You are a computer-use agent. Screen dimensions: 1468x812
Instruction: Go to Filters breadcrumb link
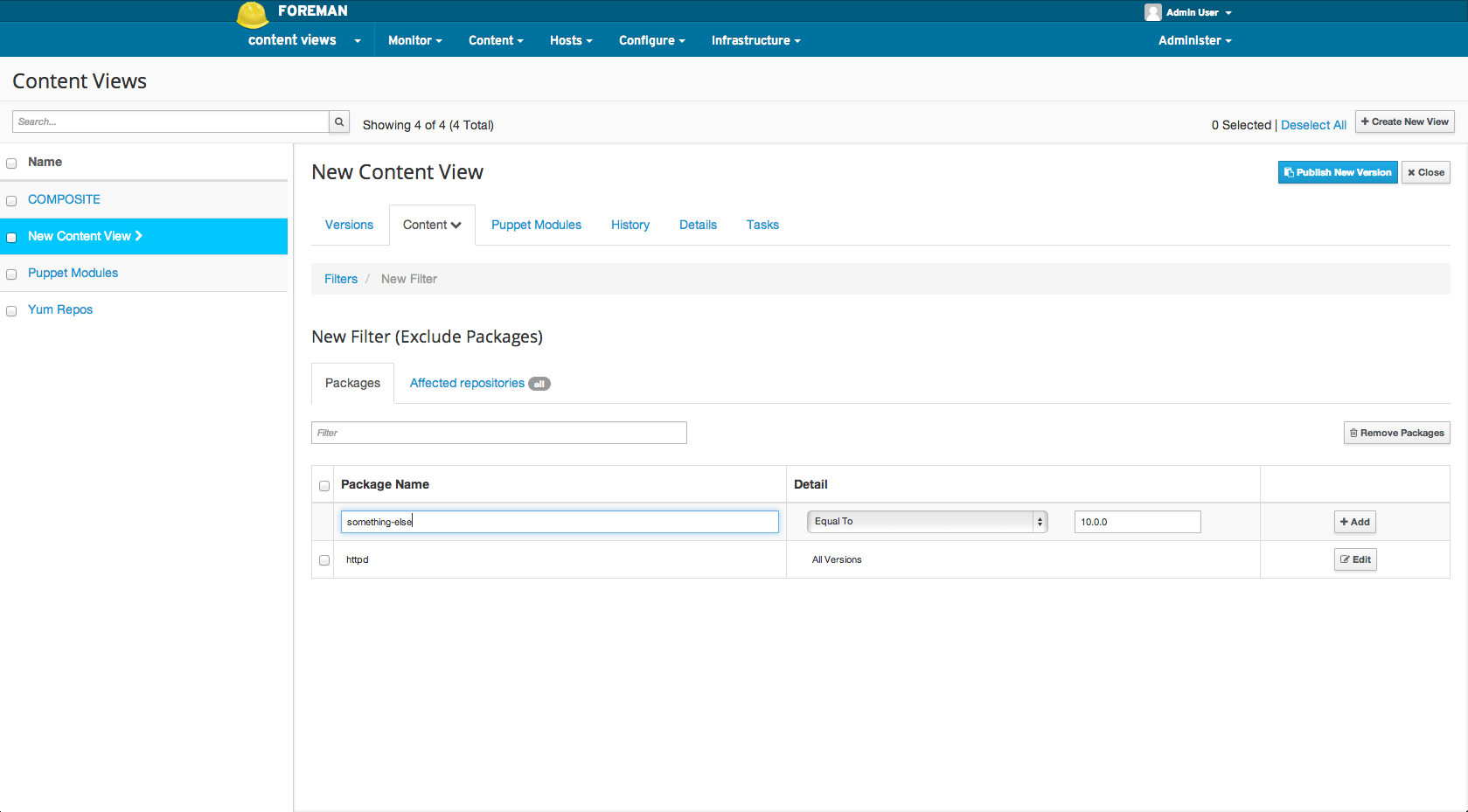[x=340, y=279]
